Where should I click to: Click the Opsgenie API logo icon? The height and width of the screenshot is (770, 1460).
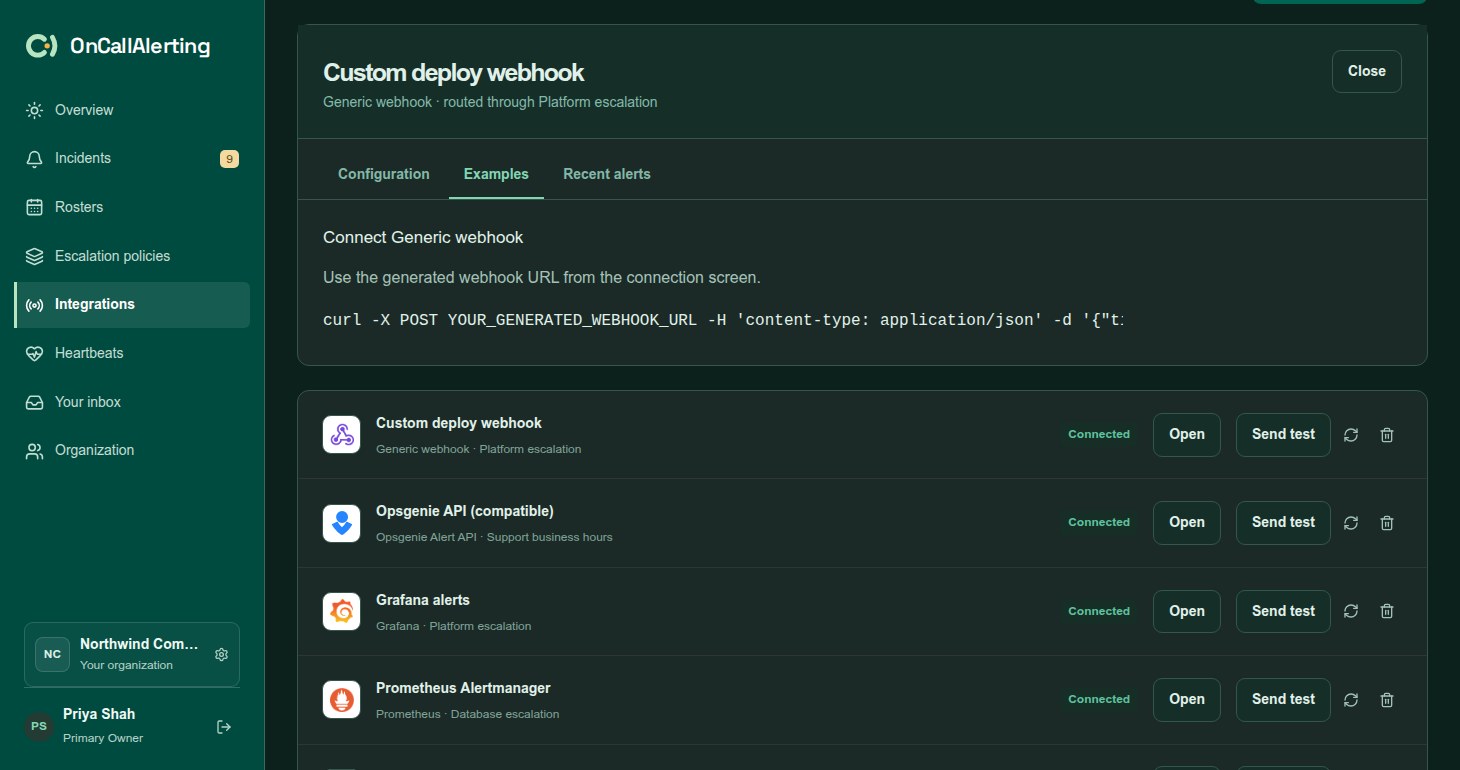click(x=341, y=522)
